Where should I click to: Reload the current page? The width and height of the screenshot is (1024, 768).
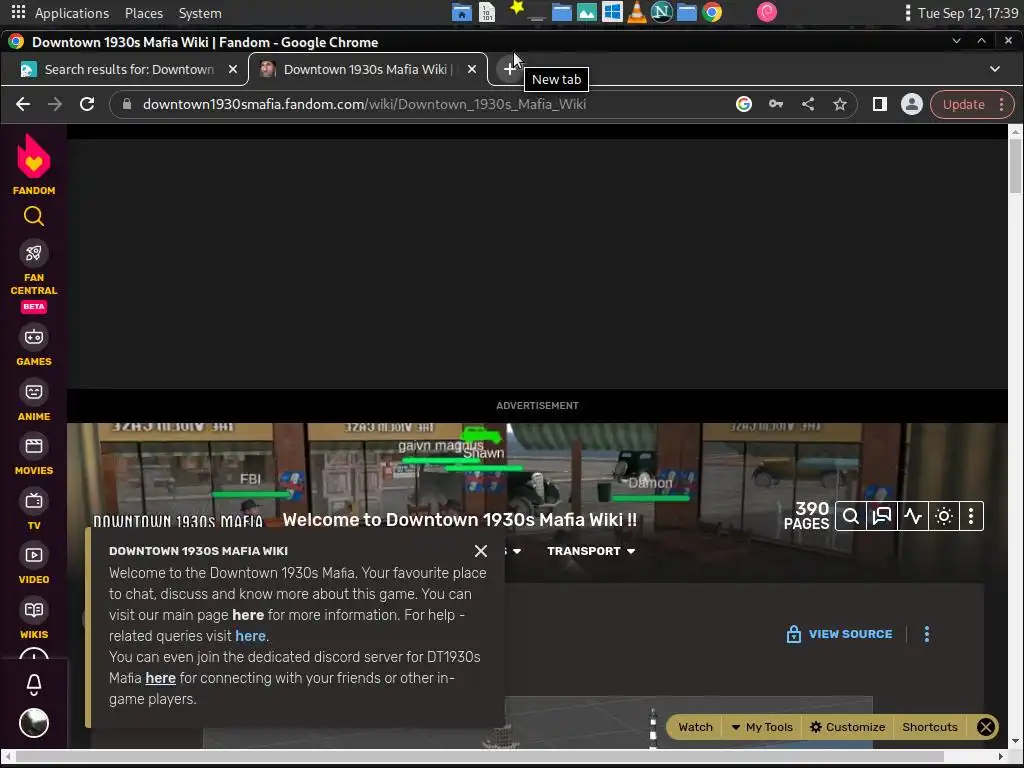(x=87, y=104)
